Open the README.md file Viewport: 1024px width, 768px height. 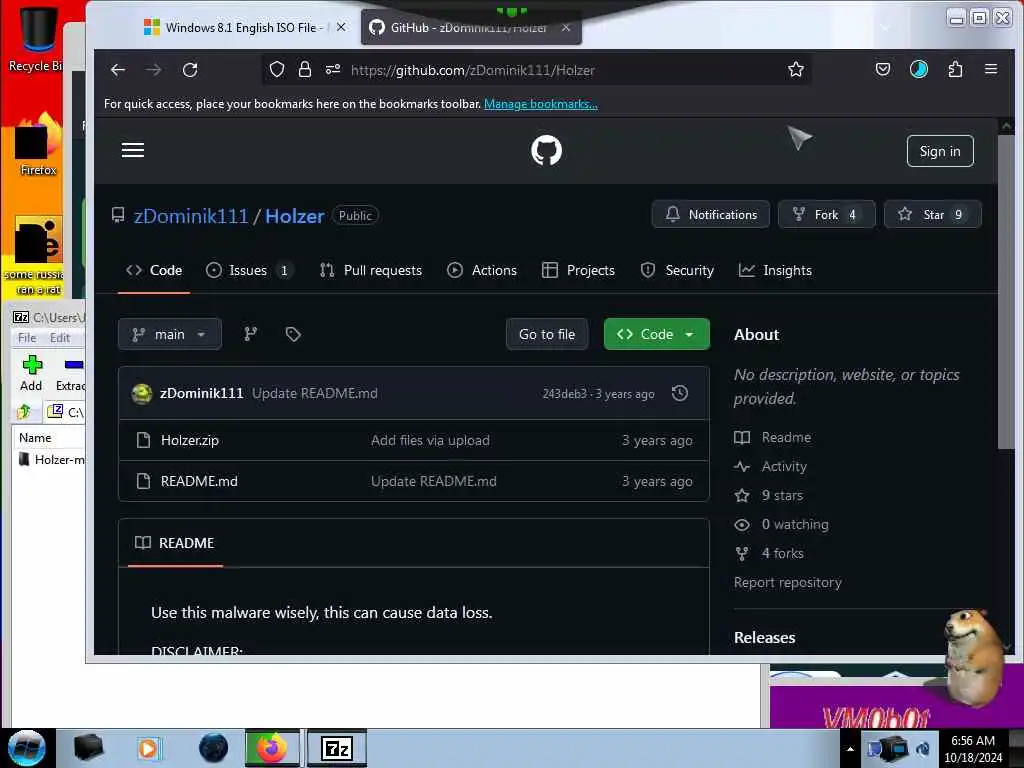pos(199,481)
